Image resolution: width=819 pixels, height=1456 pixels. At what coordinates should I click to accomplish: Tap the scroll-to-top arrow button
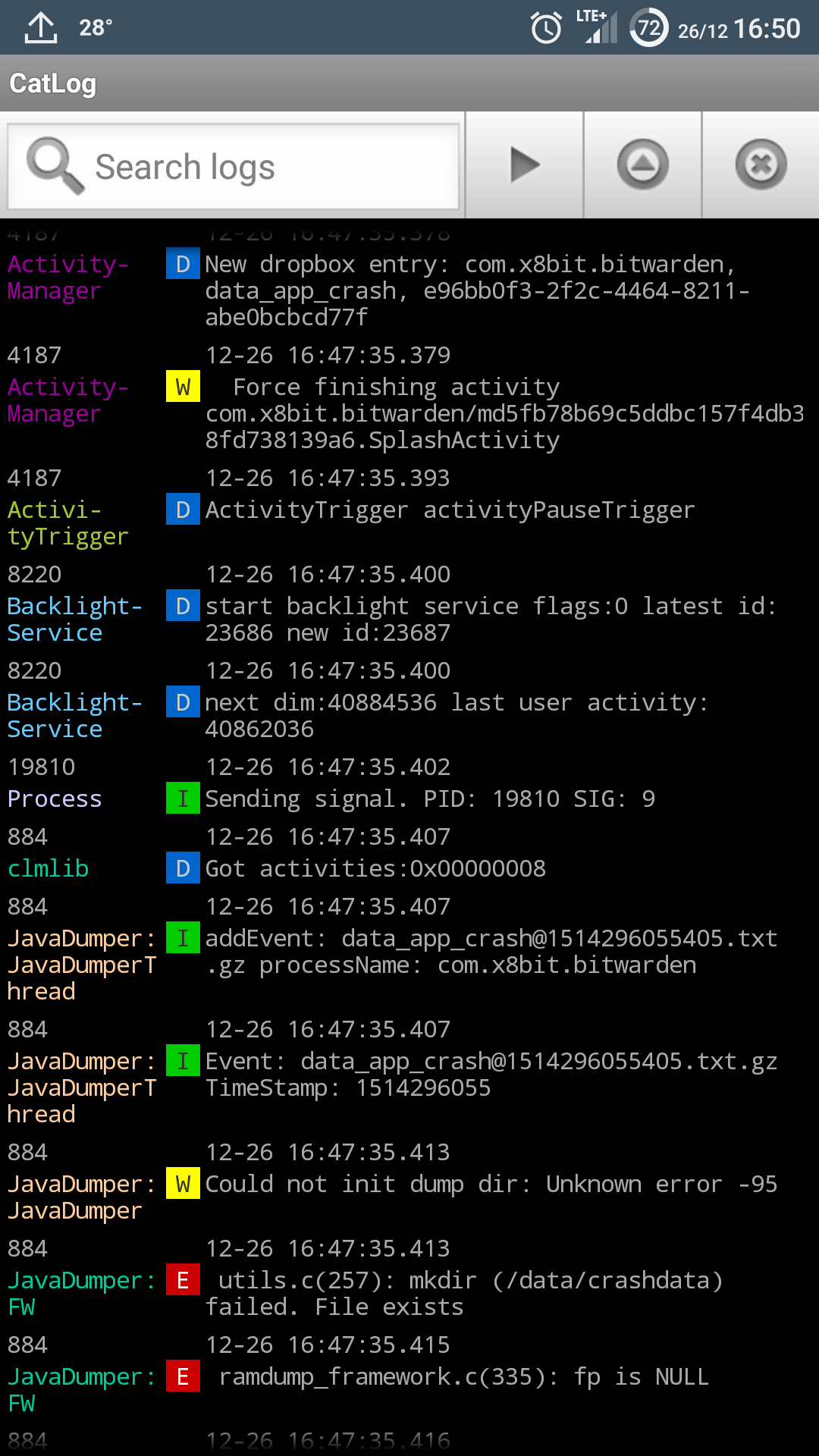pyautogui.click(x=642, y=165)
